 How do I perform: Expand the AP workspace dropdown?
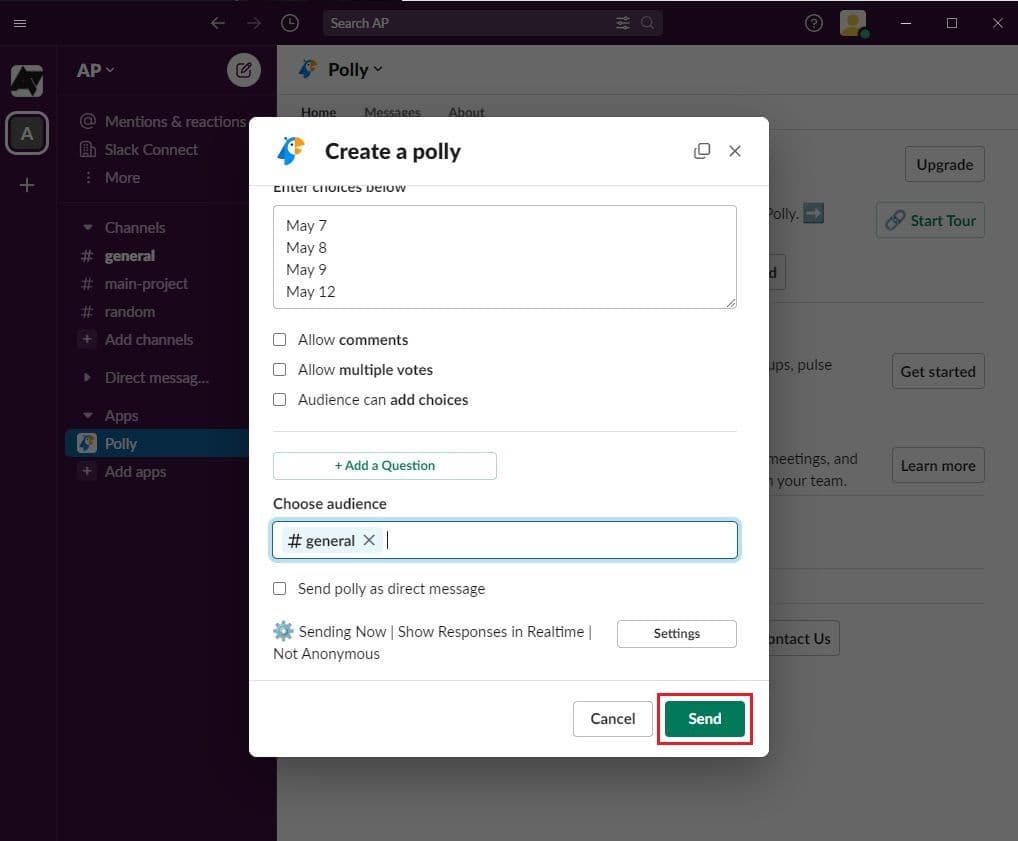coord(96,70)
